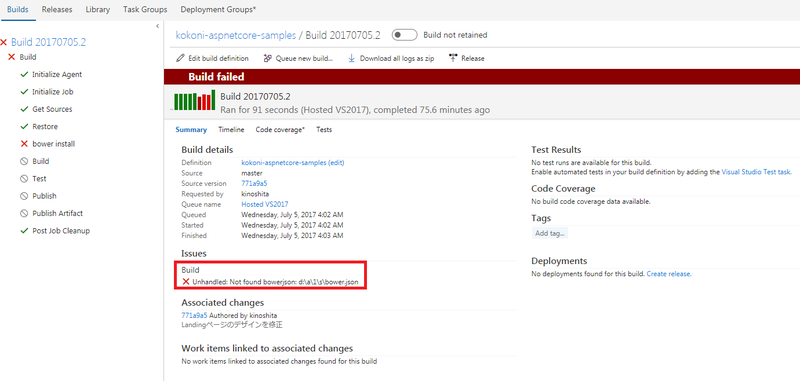Open the Hosted VS2017 queue link

pos(265,204)
